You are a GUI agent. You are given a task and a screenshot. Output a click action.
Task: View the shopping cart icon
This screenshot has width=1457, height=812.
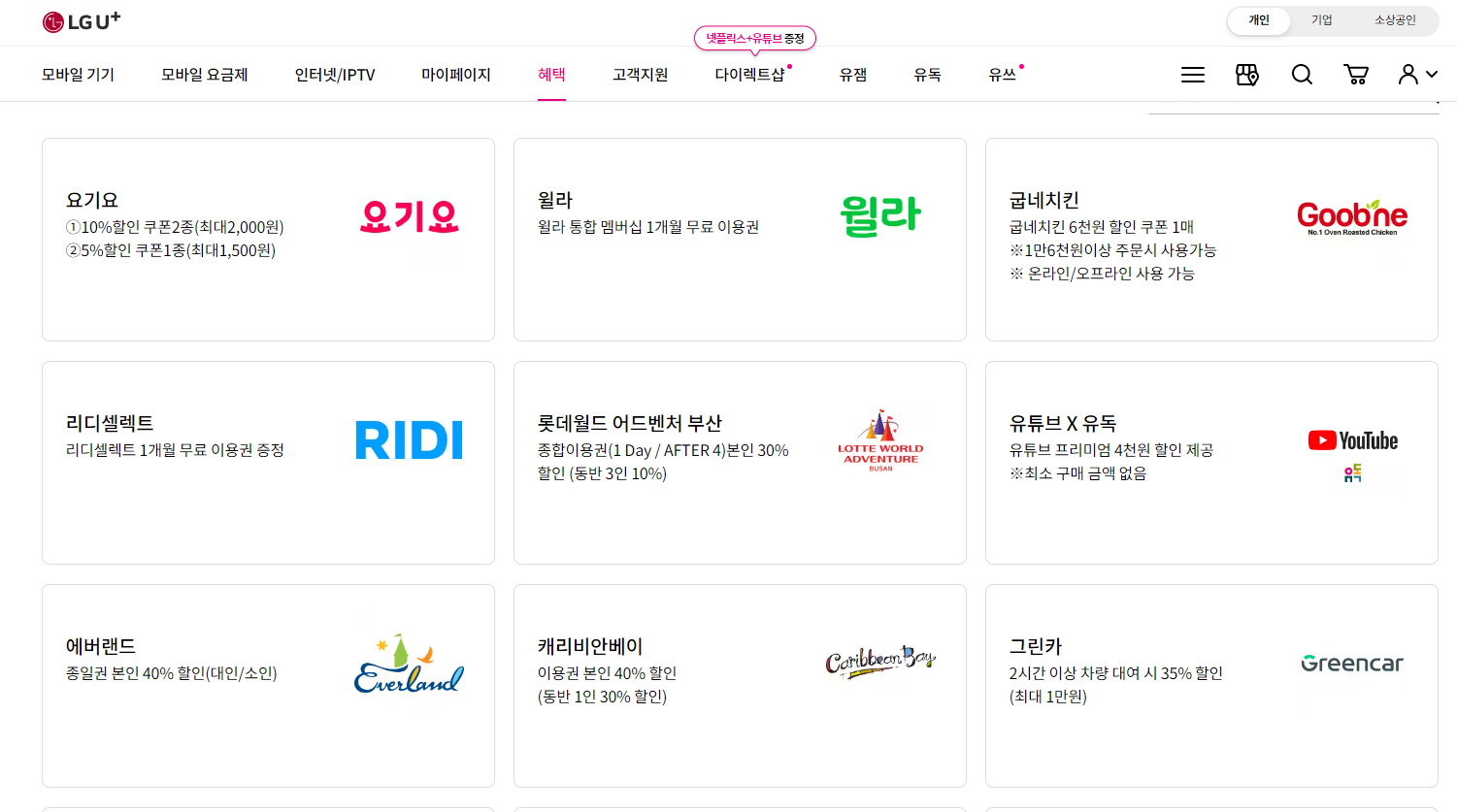1356,74
